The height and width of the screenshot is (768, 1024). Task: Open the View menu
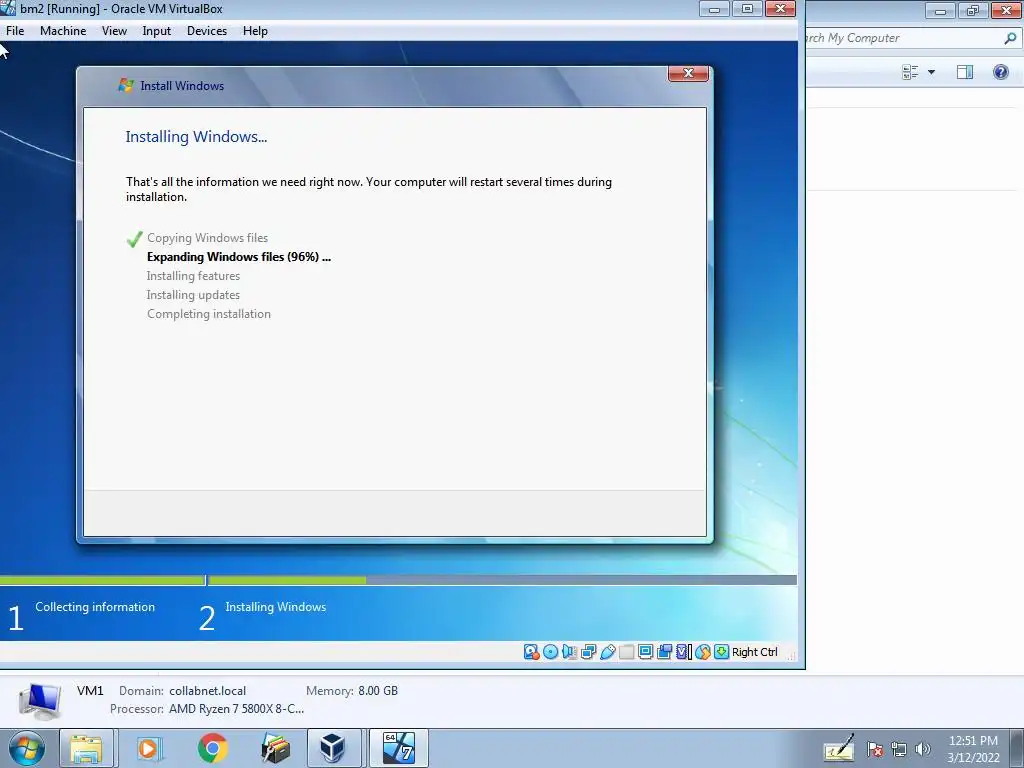point(114,31)
